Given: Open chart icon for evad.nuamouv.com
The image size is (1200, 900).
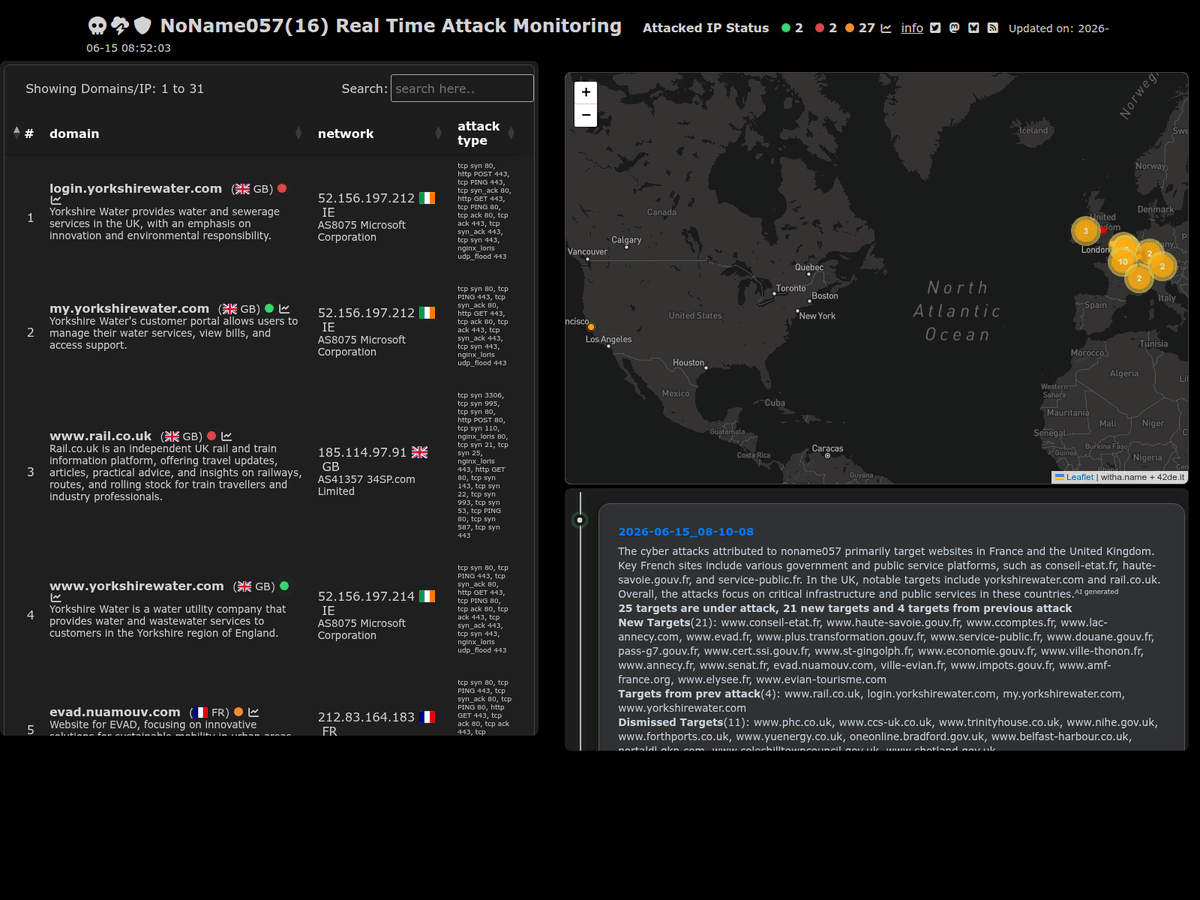Looking at the screenshot, I should click(254, 712).
